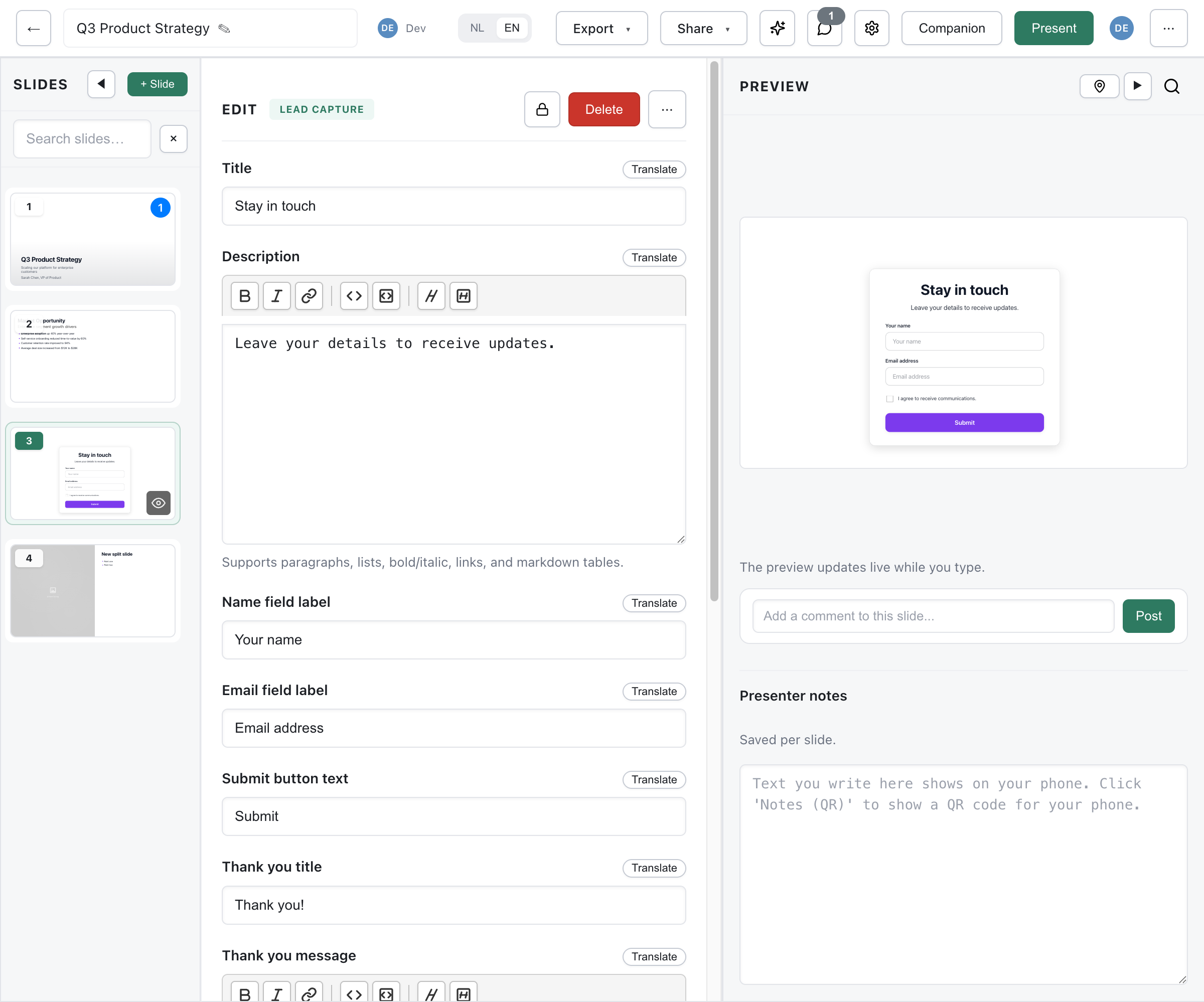
Task: Click the DE user avatar
Action: (x=1121, y=28)
